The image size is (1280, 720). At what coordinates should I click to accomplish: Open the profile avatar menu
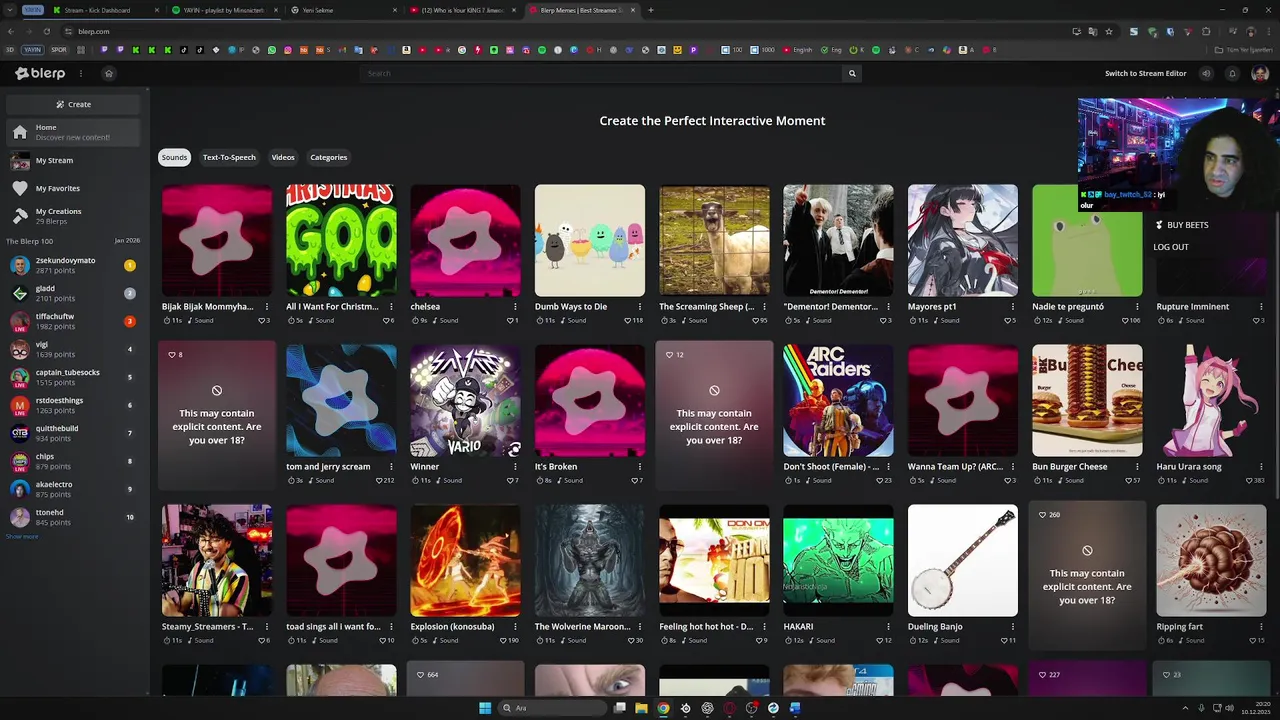(1260, 73)
